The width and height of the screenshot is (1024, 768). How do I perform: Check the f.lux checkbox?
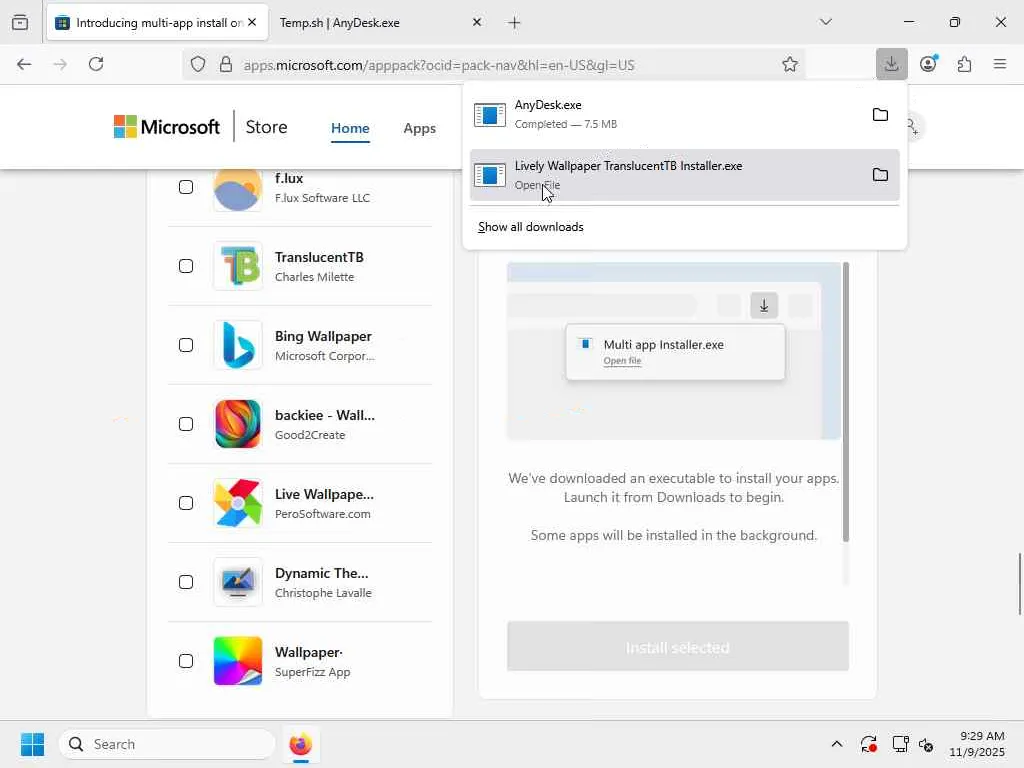click(x=186, y=187)
